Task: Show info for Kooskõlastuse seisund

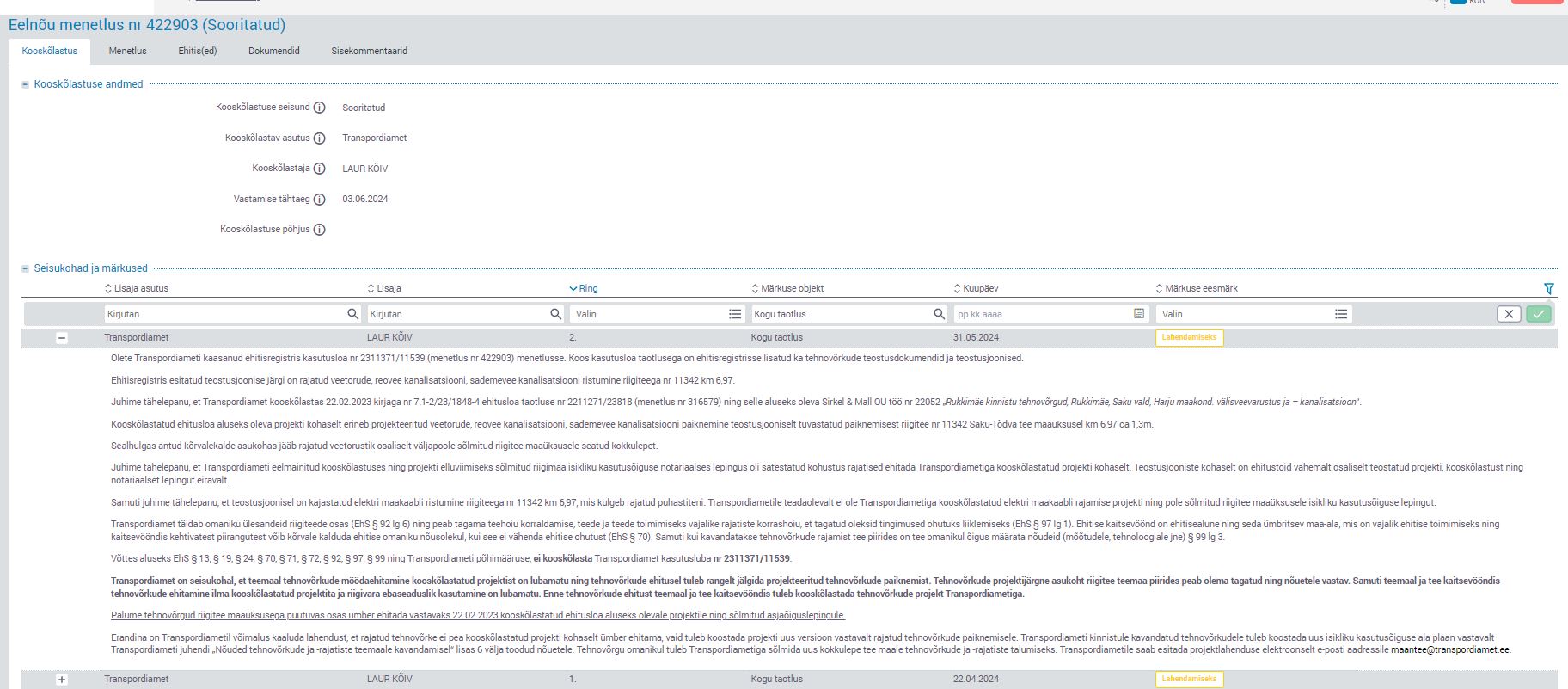Action: pyautogui.click(x=319, y=108)
